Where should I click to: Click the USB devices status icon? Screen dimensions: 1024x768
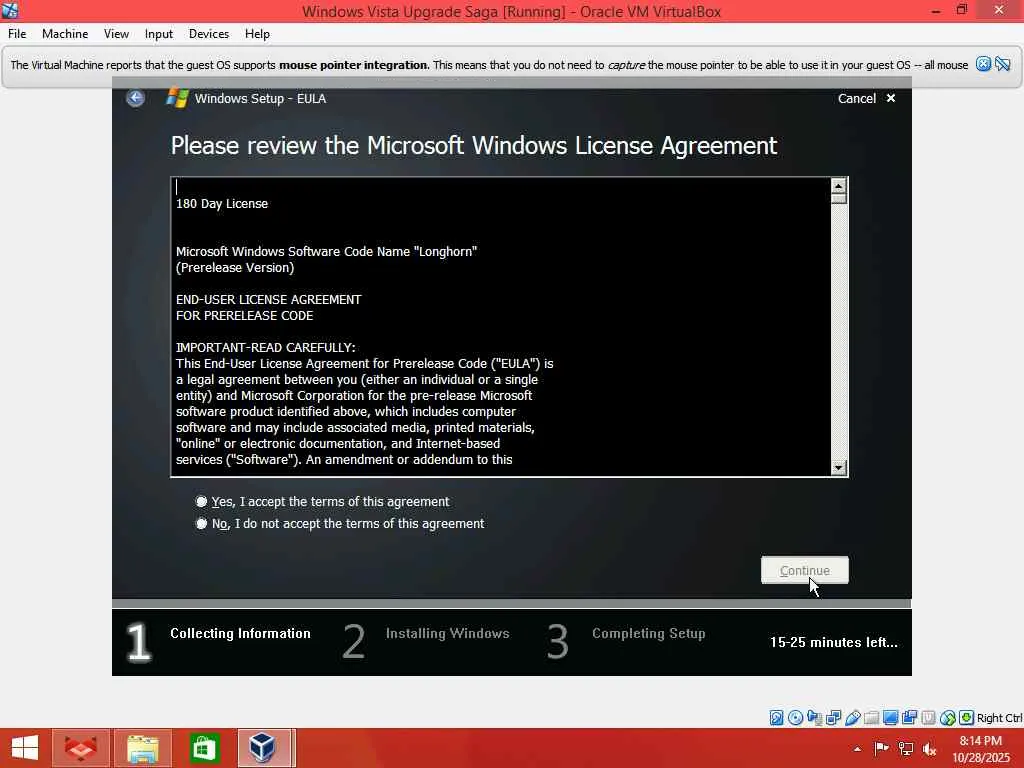pos(852,718)
